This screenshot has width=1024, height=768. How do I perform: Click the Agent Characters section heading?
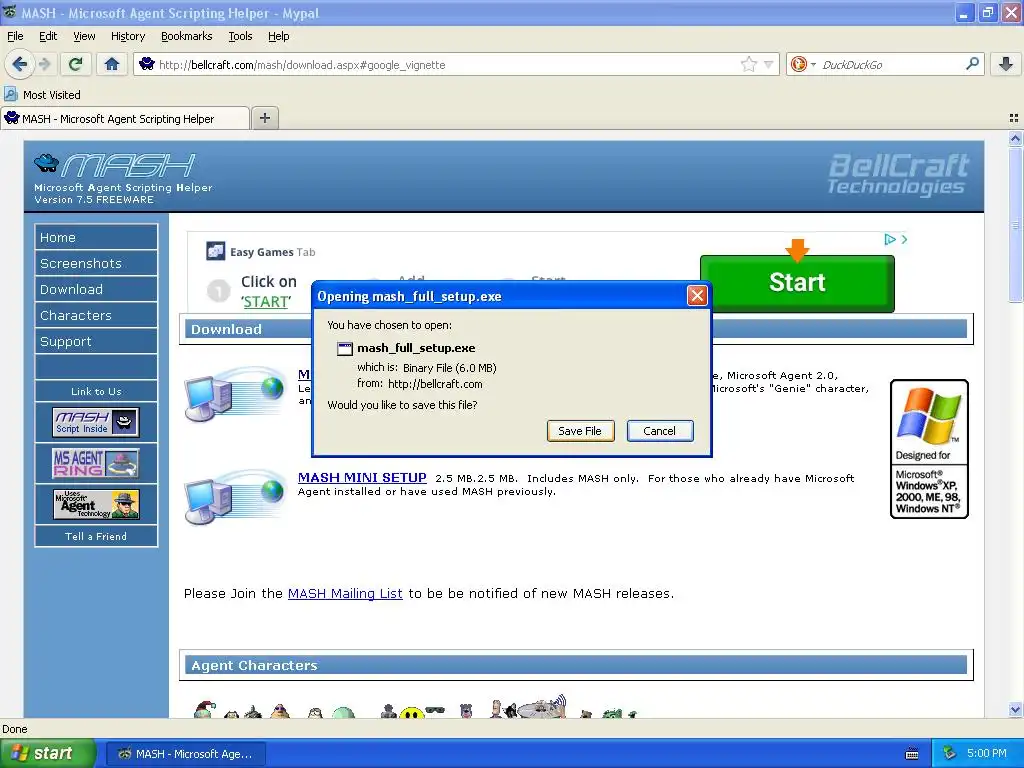(x=254, y=665)
